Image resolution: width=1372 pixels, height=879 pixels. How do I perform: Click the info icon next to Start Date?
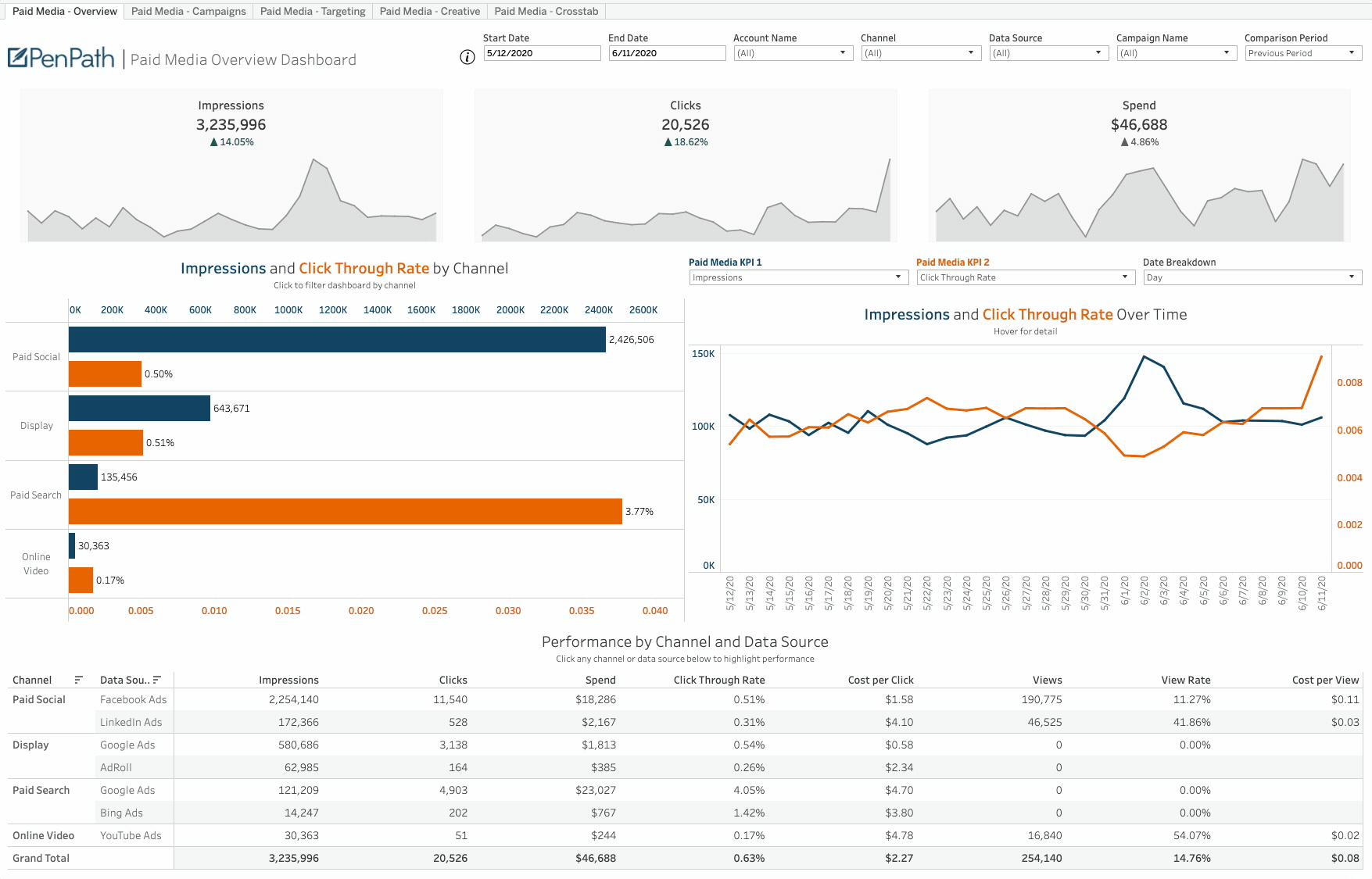click(467, 57)
